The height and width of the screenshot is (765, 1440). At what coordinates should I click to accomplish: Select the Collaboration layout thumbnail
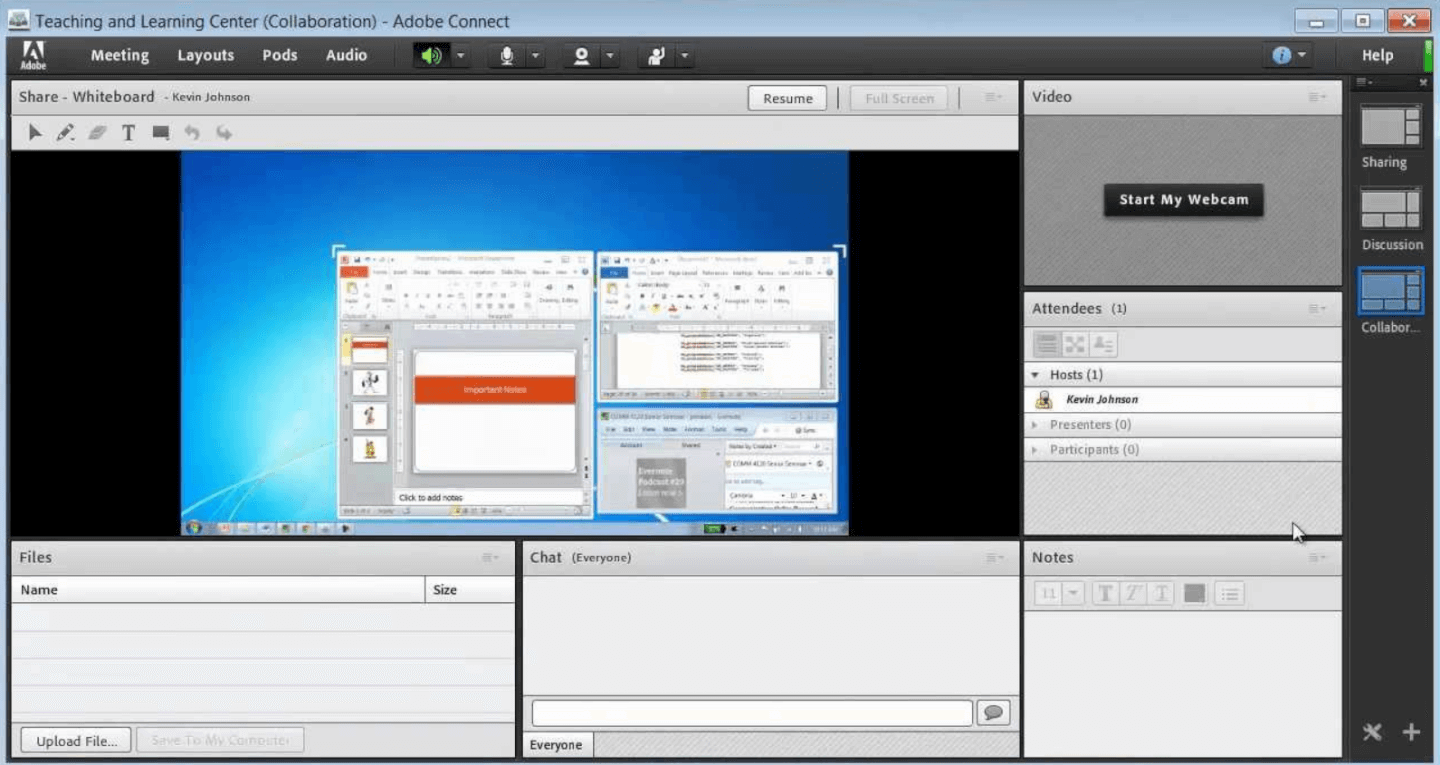pos(1391,292)
